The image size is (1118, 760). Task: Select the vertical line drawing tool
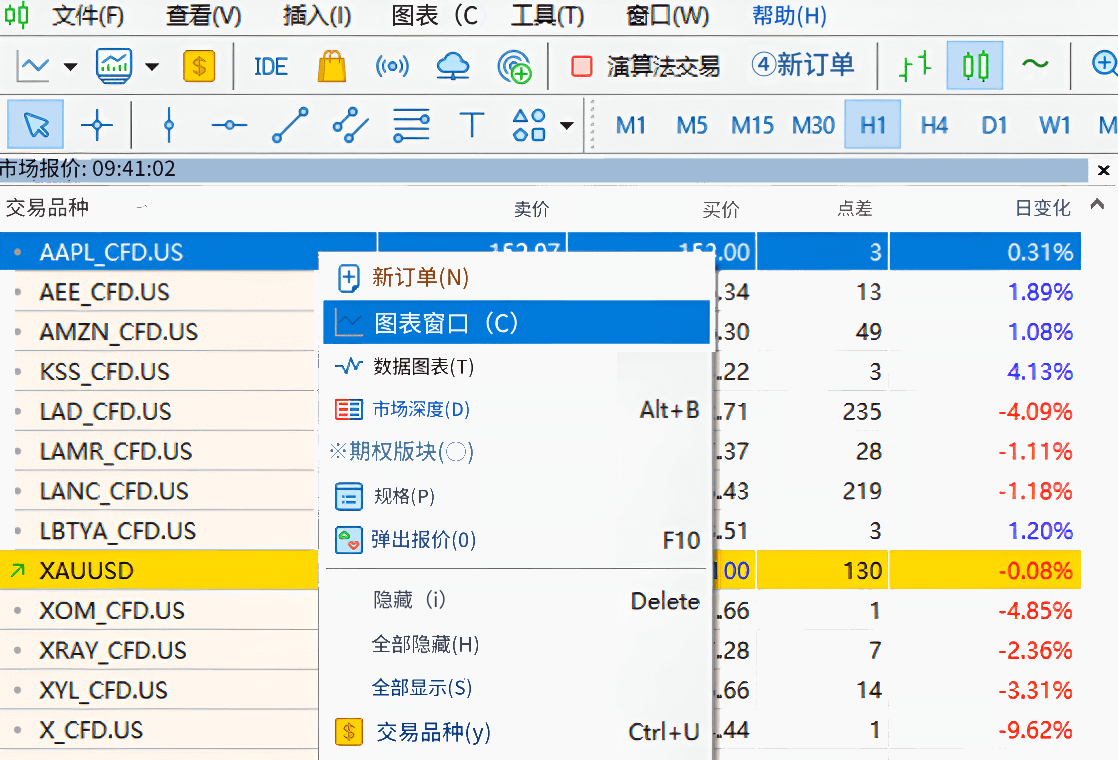pos(168,125)
